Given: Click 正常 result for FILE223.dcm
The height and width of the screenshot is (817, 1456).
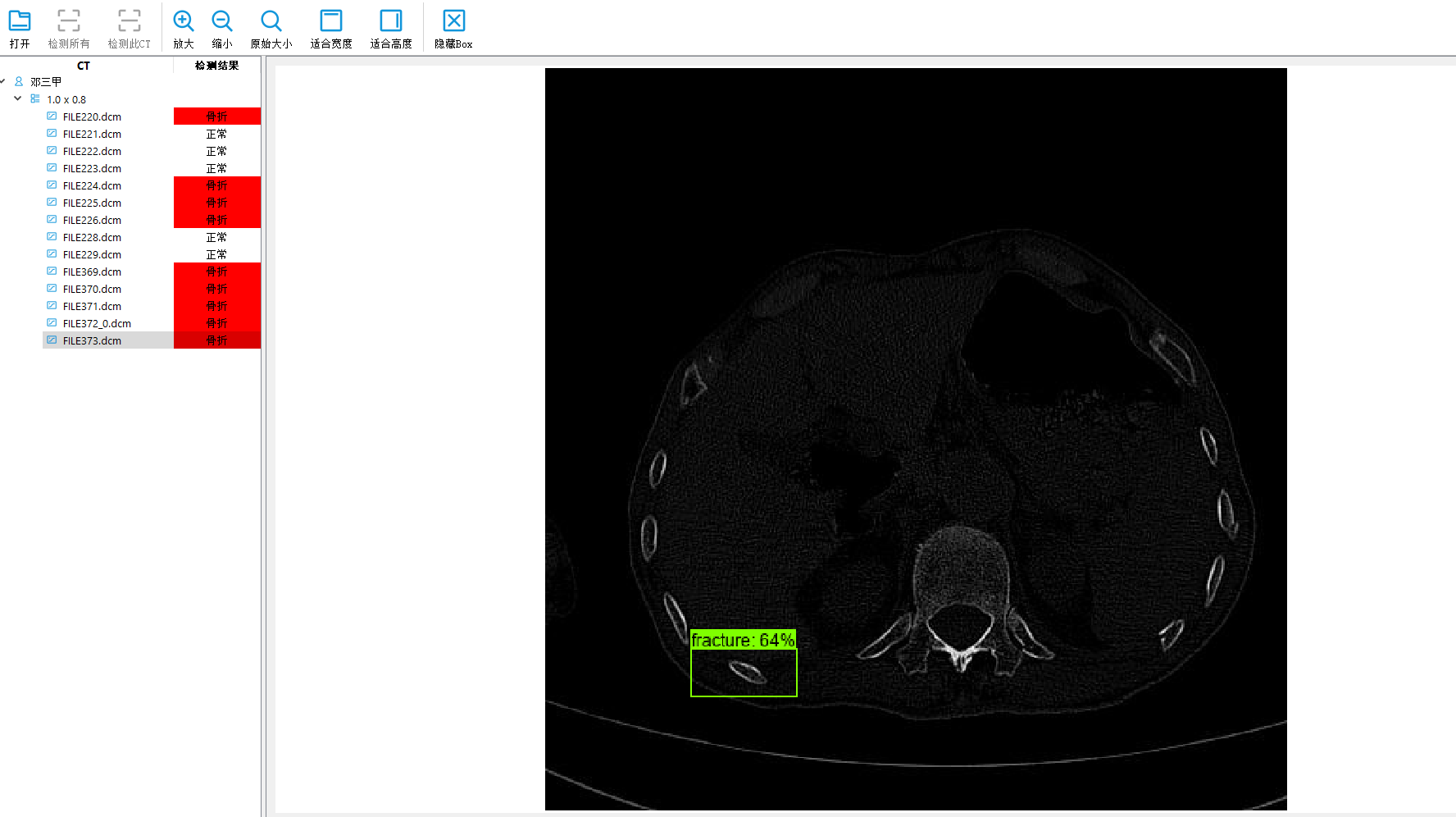Looking at the screenshot, I should (x=217, y=168).
